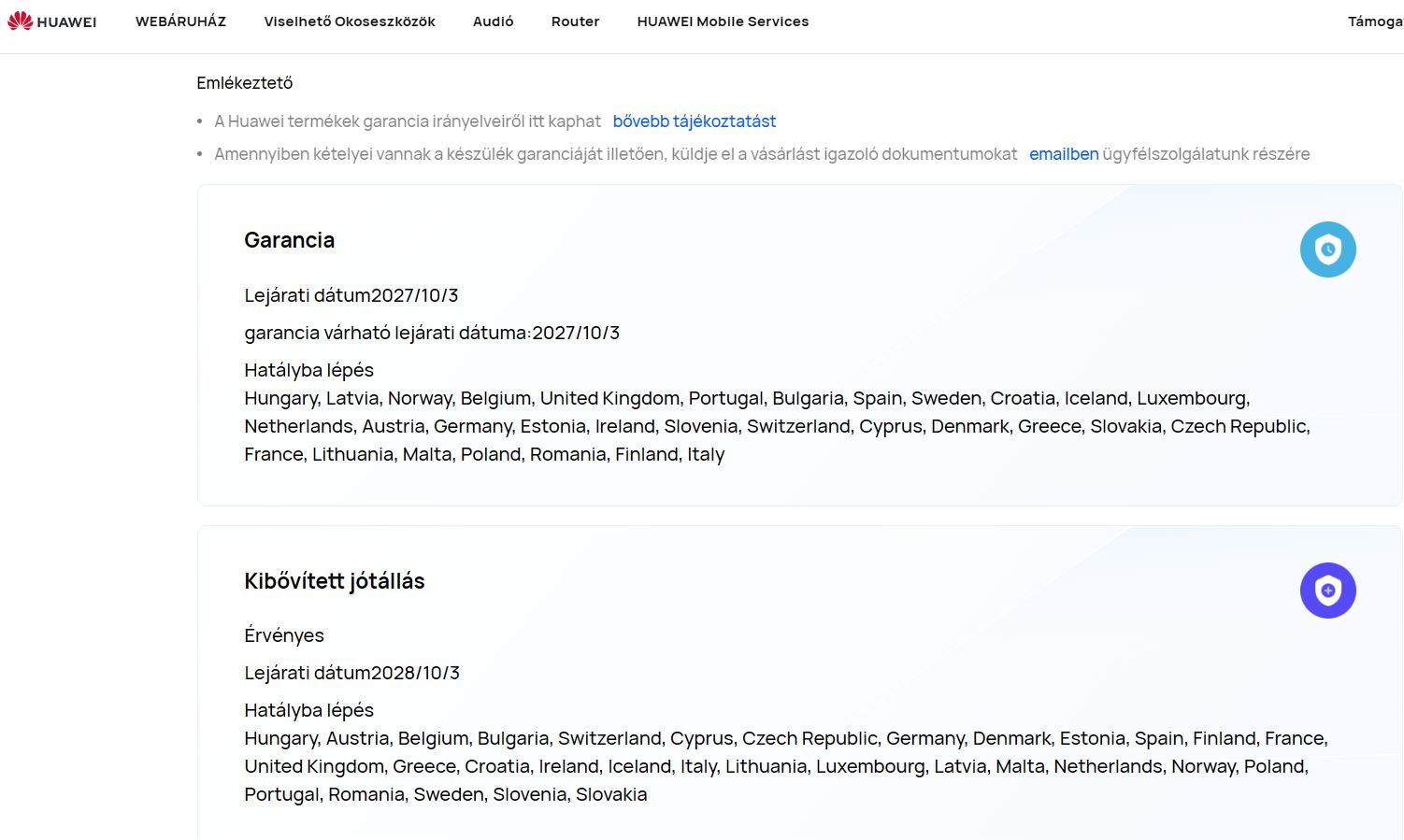Go to the Router navigation item
This screenshot has width=1404, height=840.
[575, 21]
